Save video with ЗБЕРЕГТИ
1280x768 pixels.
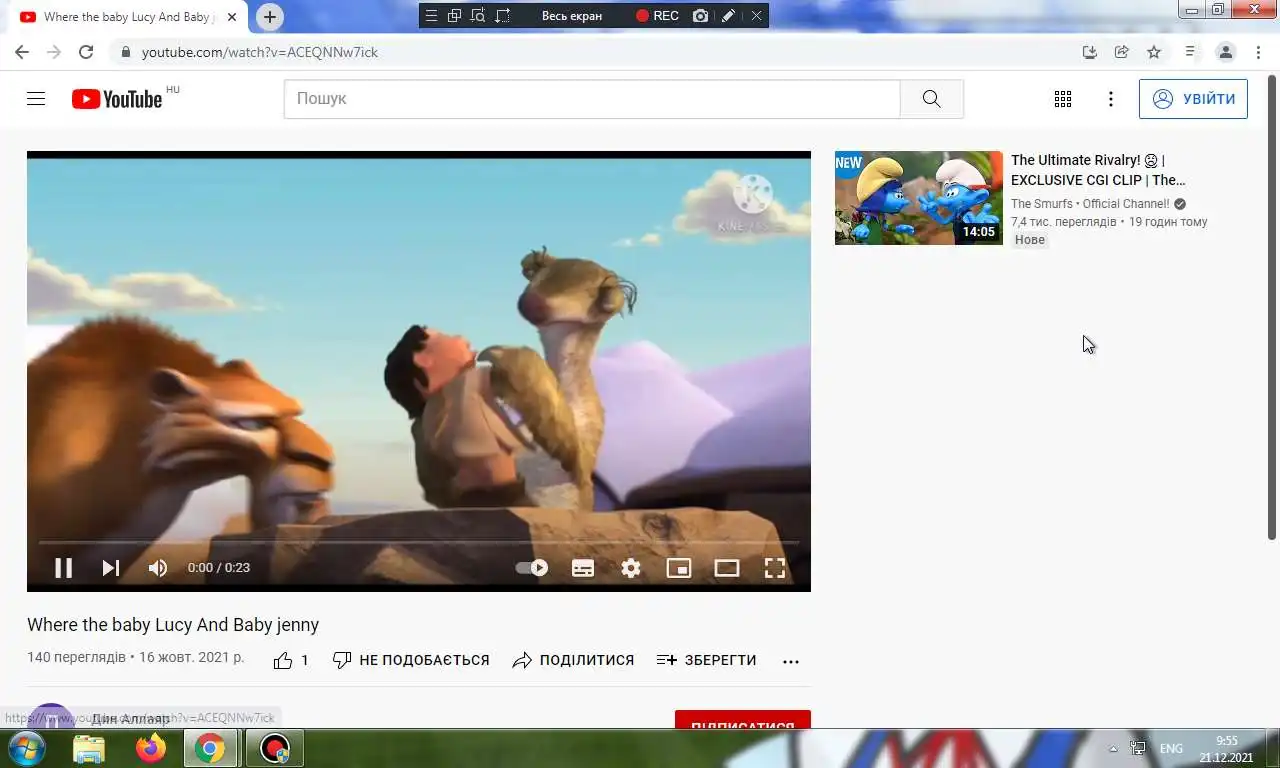pos(706,660)
